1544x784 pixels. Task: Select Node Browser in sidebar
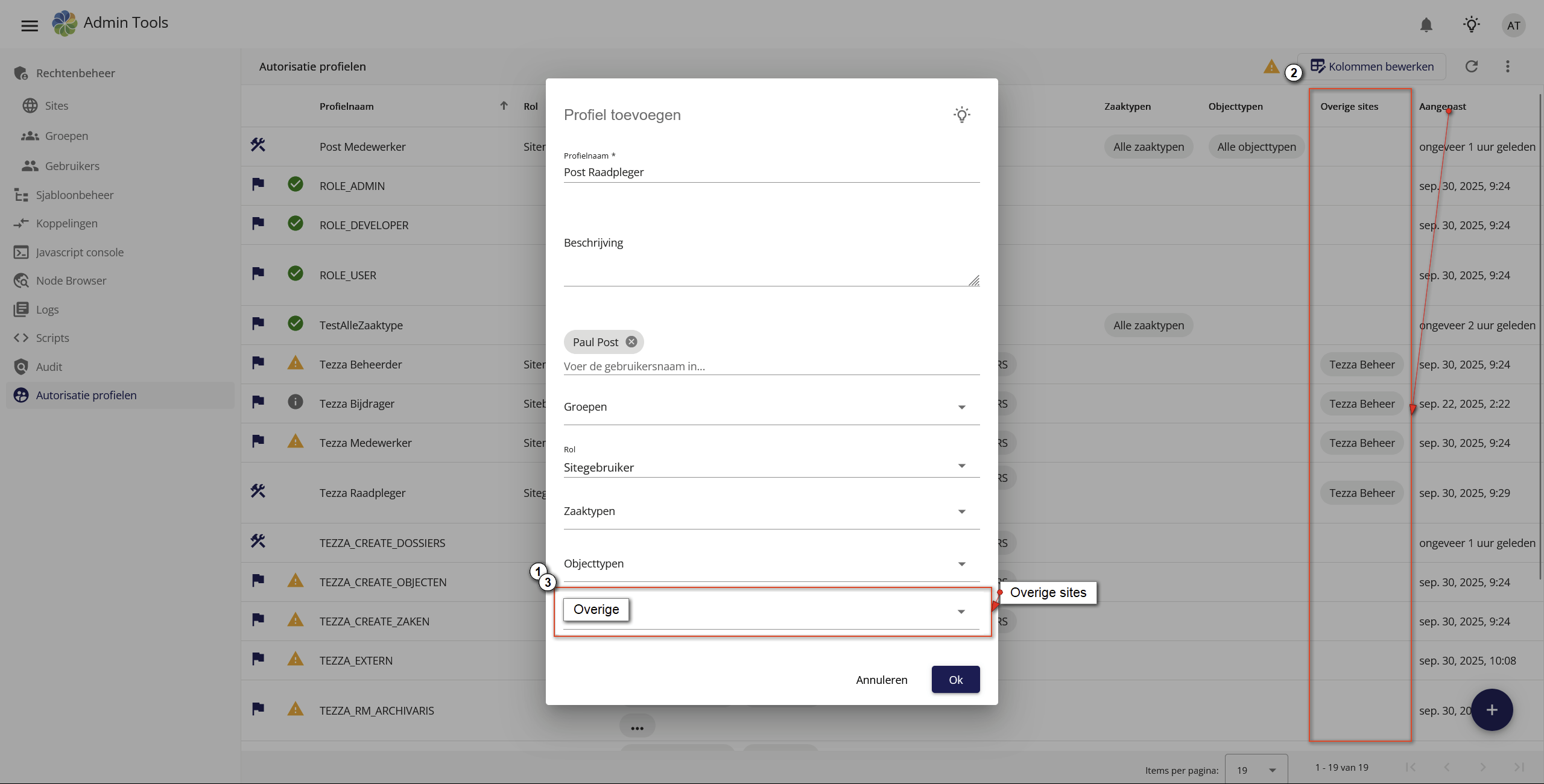tap(71, 280)
